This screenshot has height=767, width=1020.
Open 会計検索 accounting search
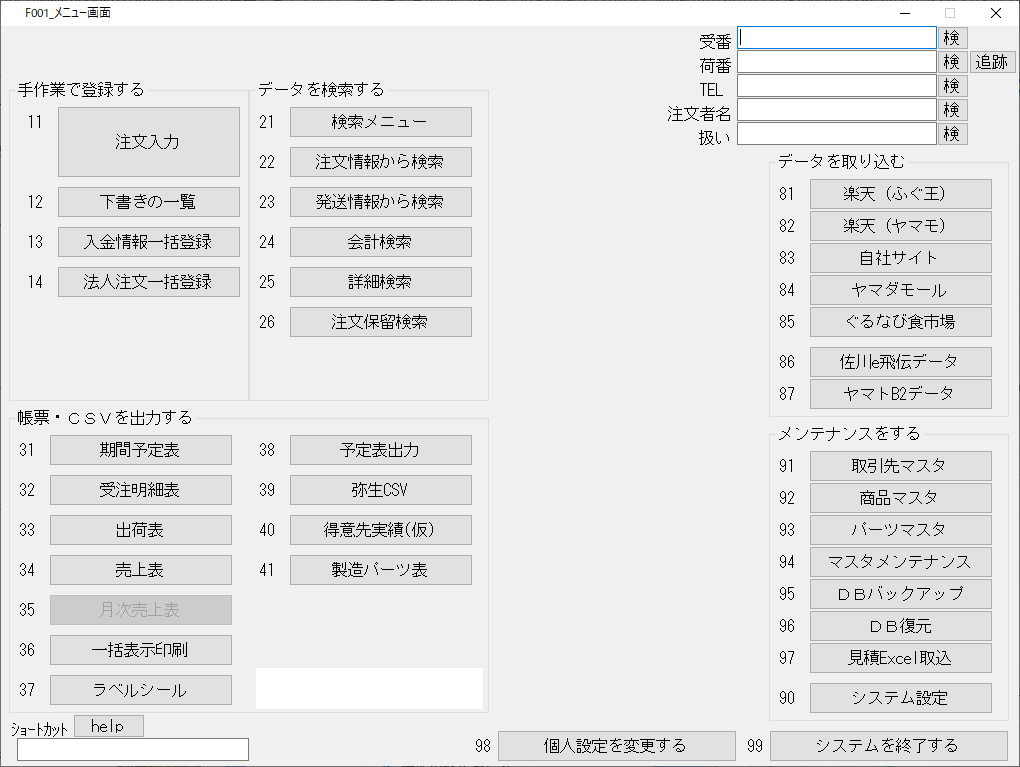pyautogui.click(x=380, y=242)
